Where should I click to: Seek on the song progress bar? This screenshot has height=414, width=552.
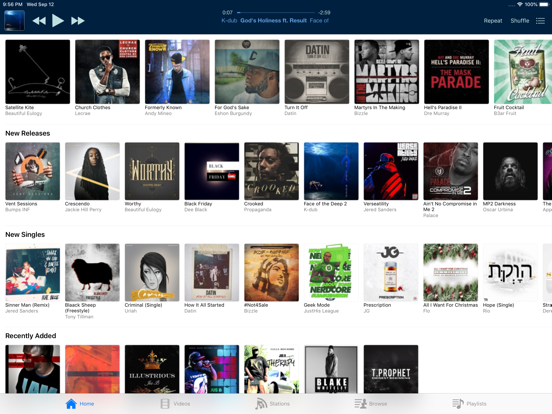click(x=276, y=13)
